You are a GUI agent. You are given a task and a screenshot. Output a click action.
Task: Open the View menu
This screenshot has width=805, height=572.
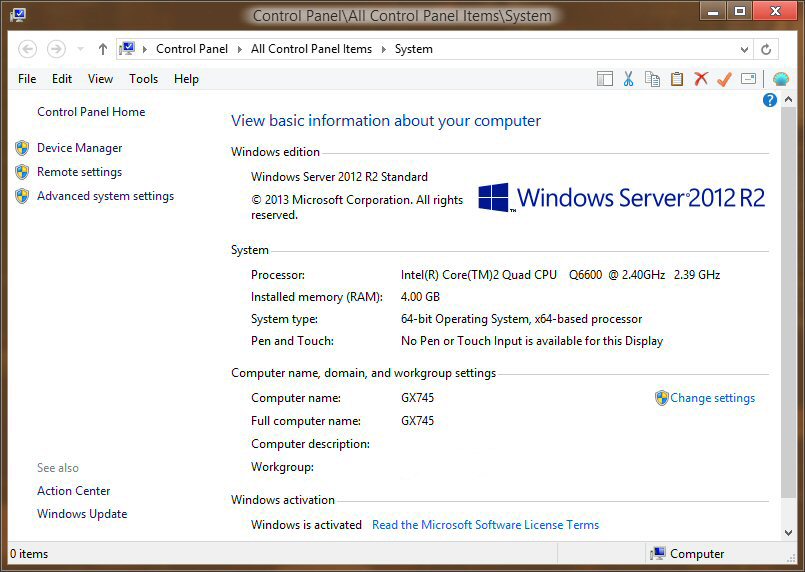pyautogui.click(x=100, y=79)
